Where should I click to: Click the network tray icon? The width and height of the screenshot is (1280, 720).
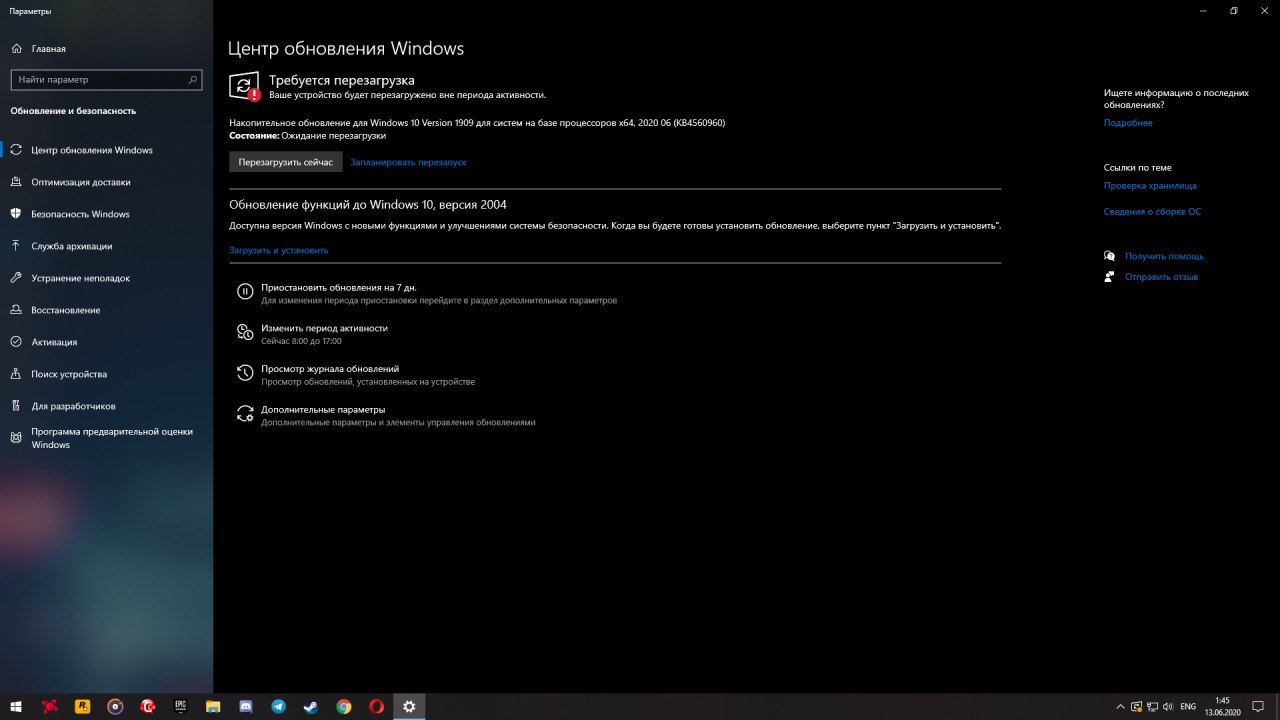[1153, 706]
